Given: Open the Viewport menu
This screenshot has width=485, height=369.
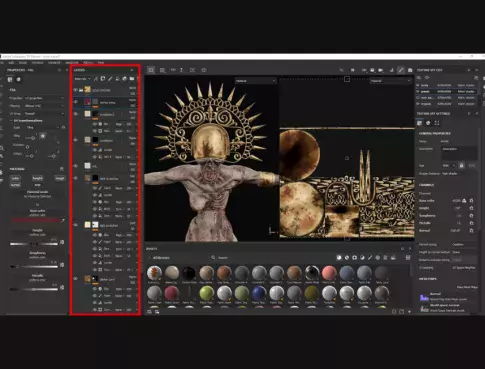Looking at the screenshot, I should (54, 63).
